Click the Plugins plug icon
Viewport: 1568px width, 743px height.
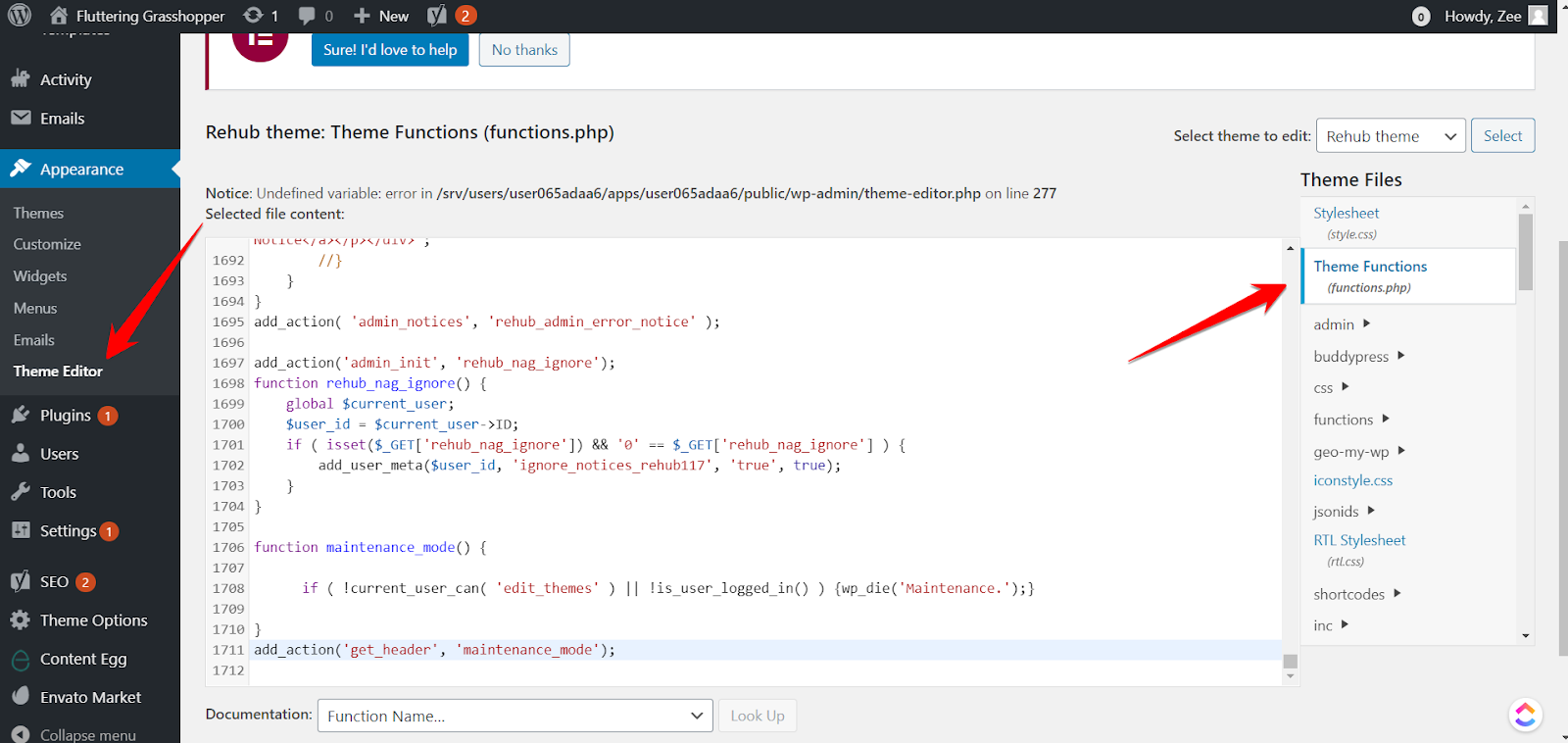coord(21,416)
